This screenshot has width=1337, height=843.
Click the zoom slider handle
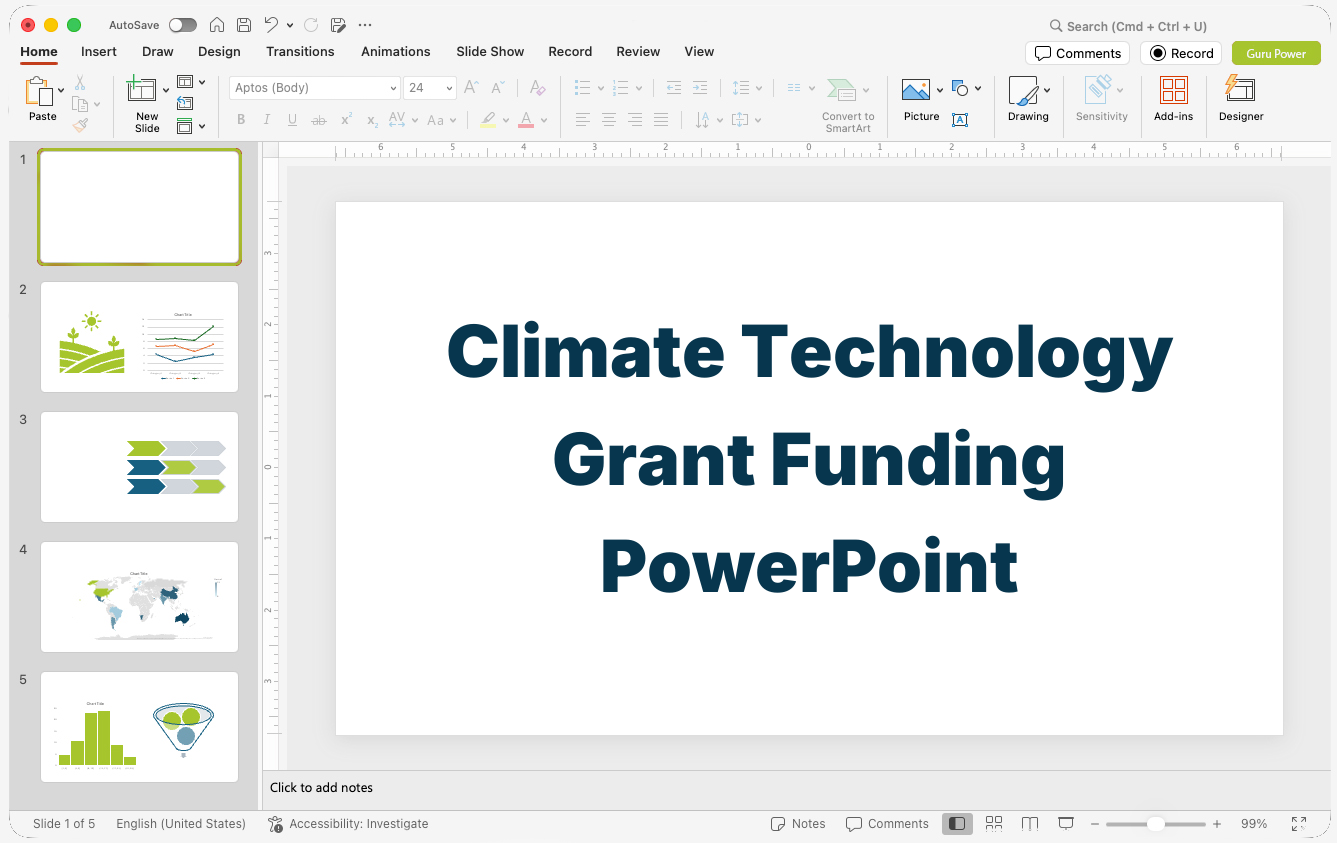point(1155,824)
